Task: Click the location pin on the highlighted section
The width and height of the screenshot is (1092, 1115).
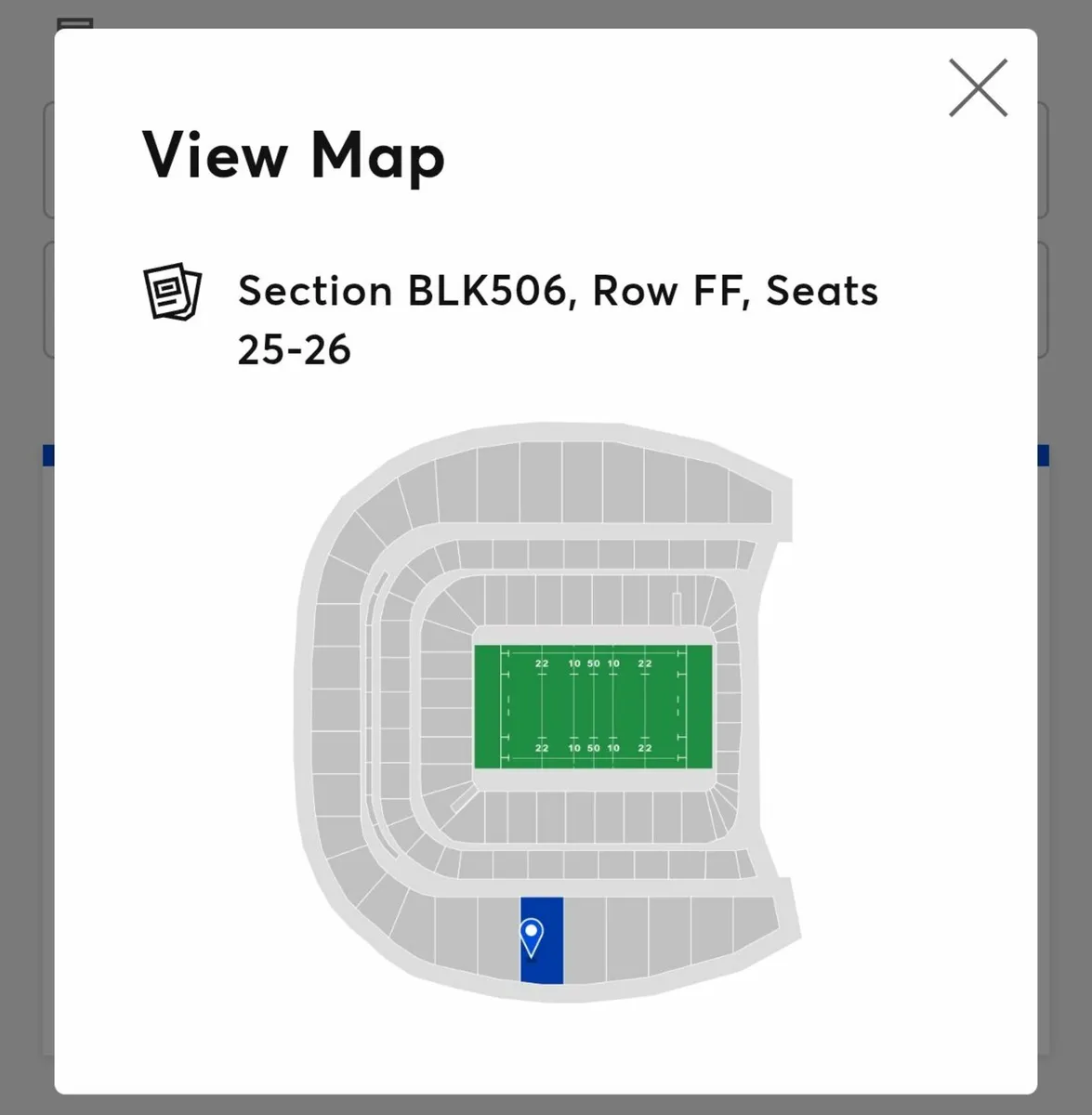Action: coord(532,938)
